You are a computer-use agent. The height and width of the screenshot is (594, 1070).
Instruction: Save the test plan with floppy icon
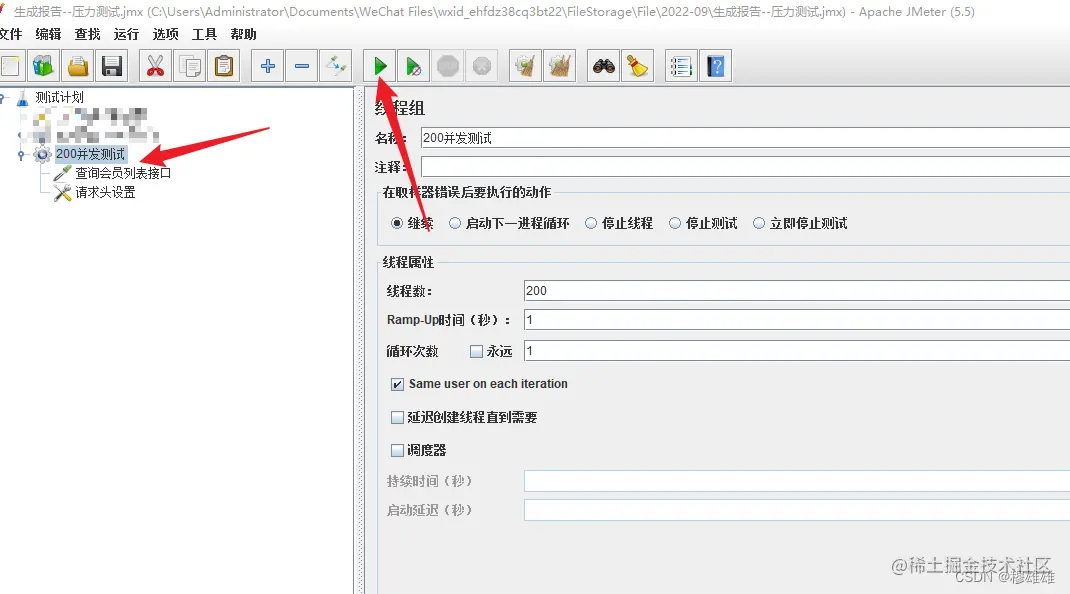[x=111, y=66]
